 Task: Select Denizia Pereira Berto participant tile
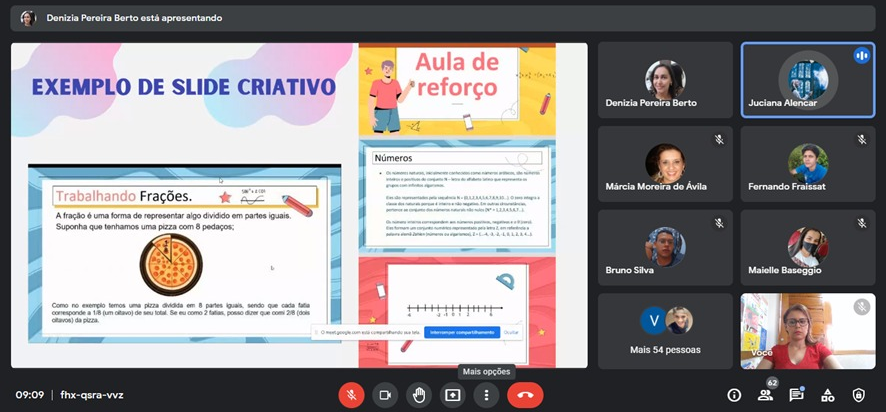click(x=665, y=80)
